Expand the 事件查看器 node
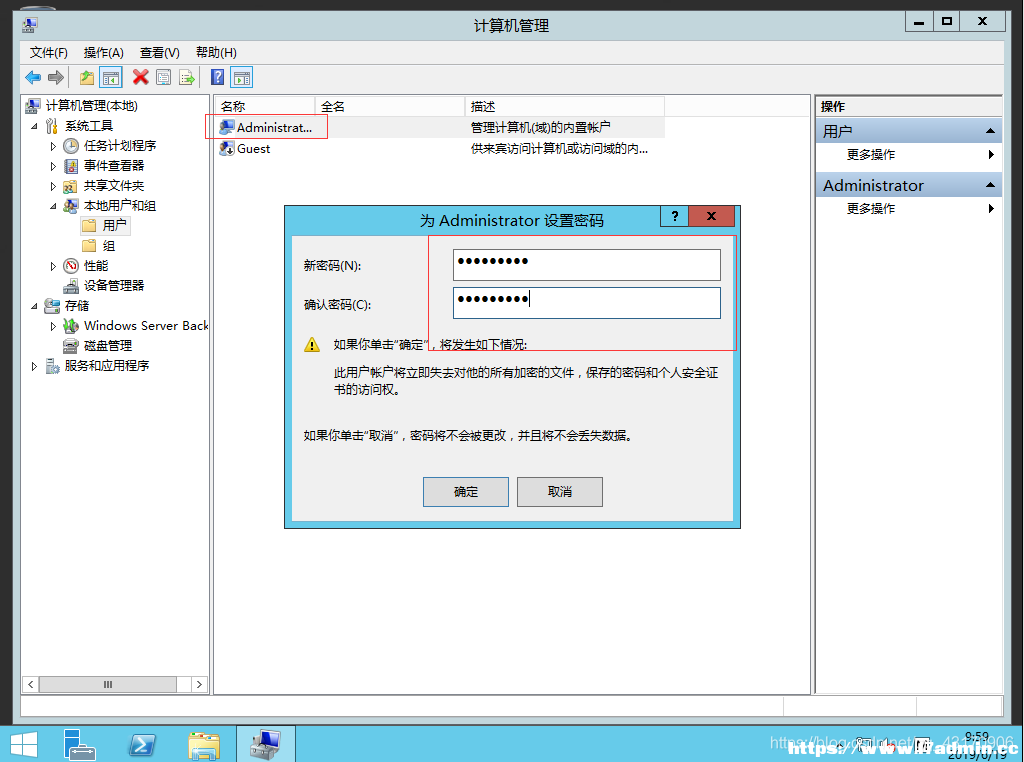This screenshot has width=1024, height=762. tap(54, 167)
